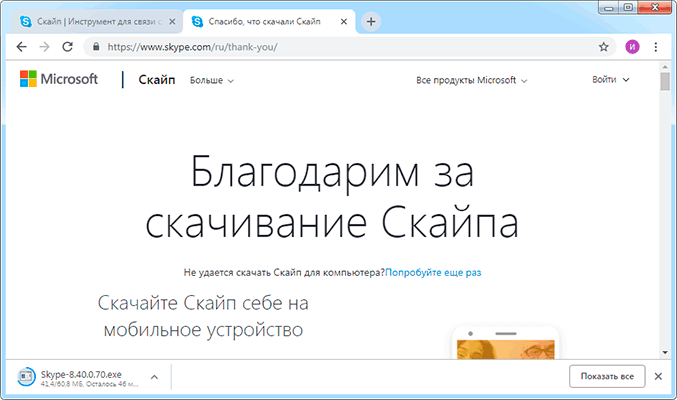Image resolution: width=677 pixels, height=400 pixels.
Task: Maximize the browser window
Action: [628, 8]
